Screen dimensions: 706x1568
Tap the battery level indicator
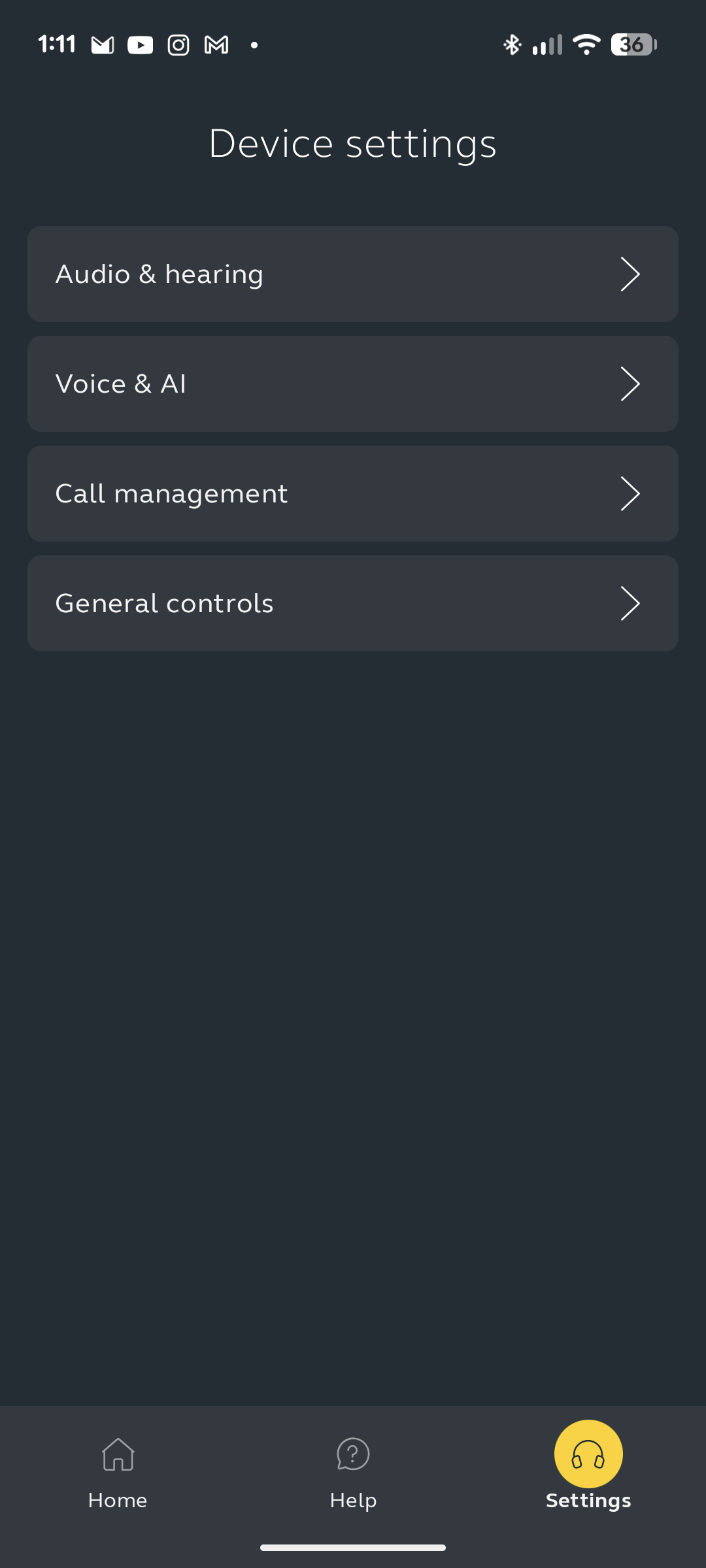click(633, 44)
